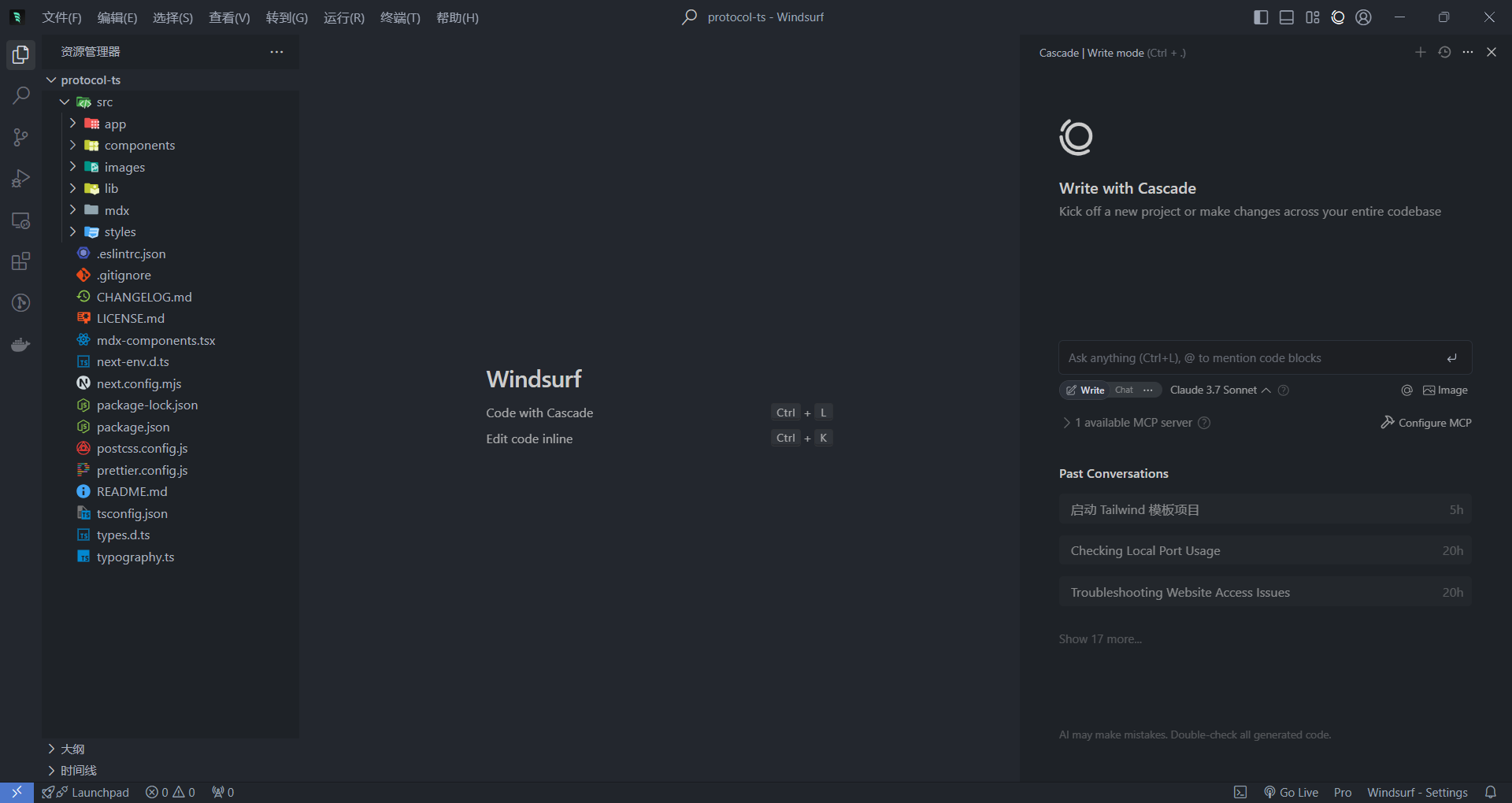Open the 查看(V) menu

tap(229, 17)
